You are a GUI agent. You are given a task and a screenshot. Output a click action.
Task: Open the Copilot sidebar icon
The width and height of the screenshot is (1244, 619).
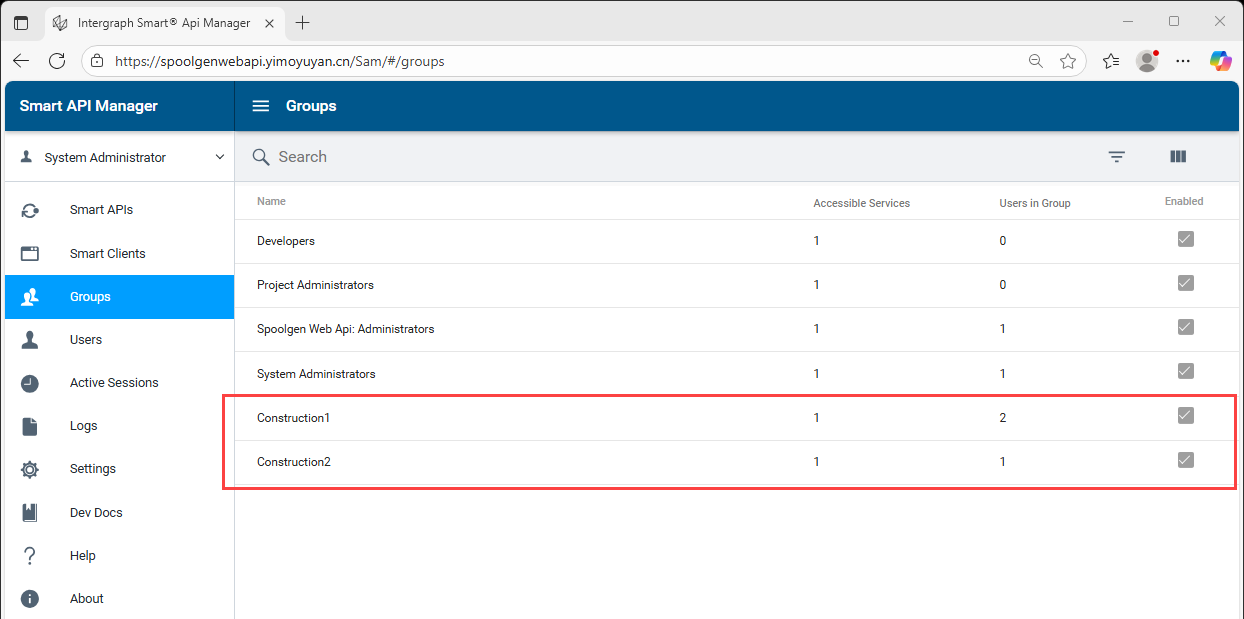[x=1220, y=61]
